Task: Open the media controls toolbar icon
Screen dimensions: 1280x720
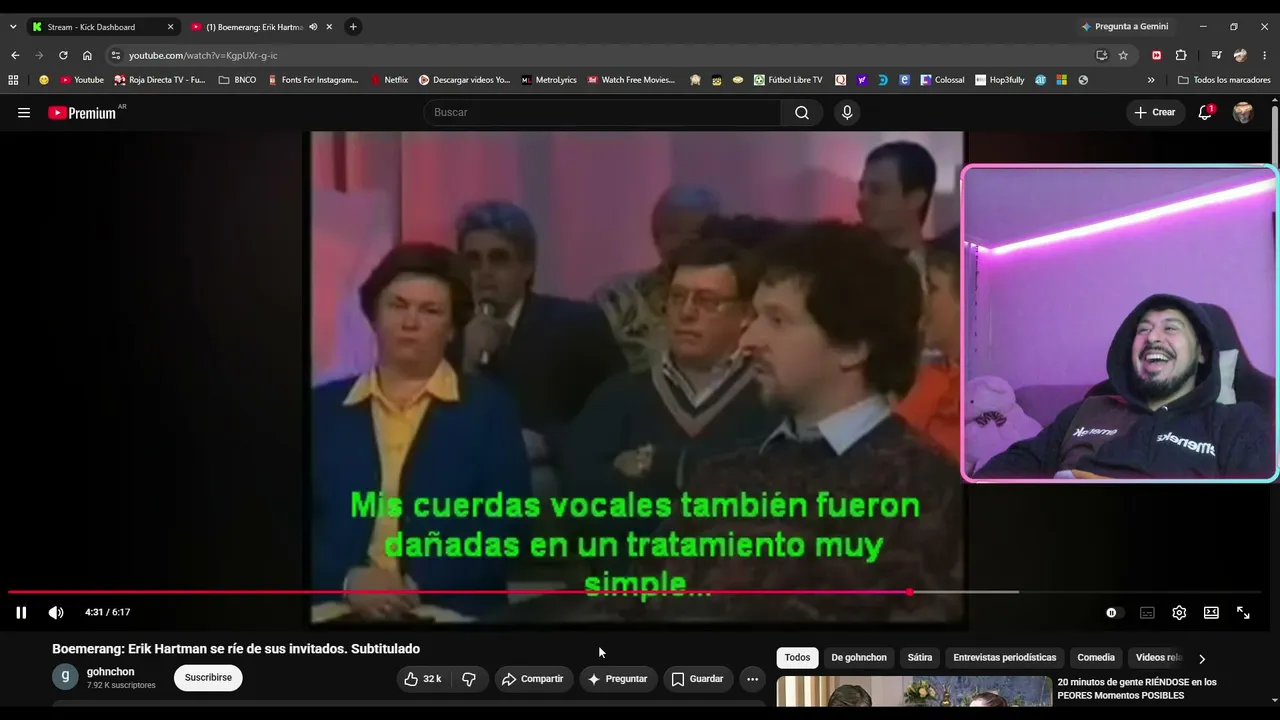Action: [1216, 55]
